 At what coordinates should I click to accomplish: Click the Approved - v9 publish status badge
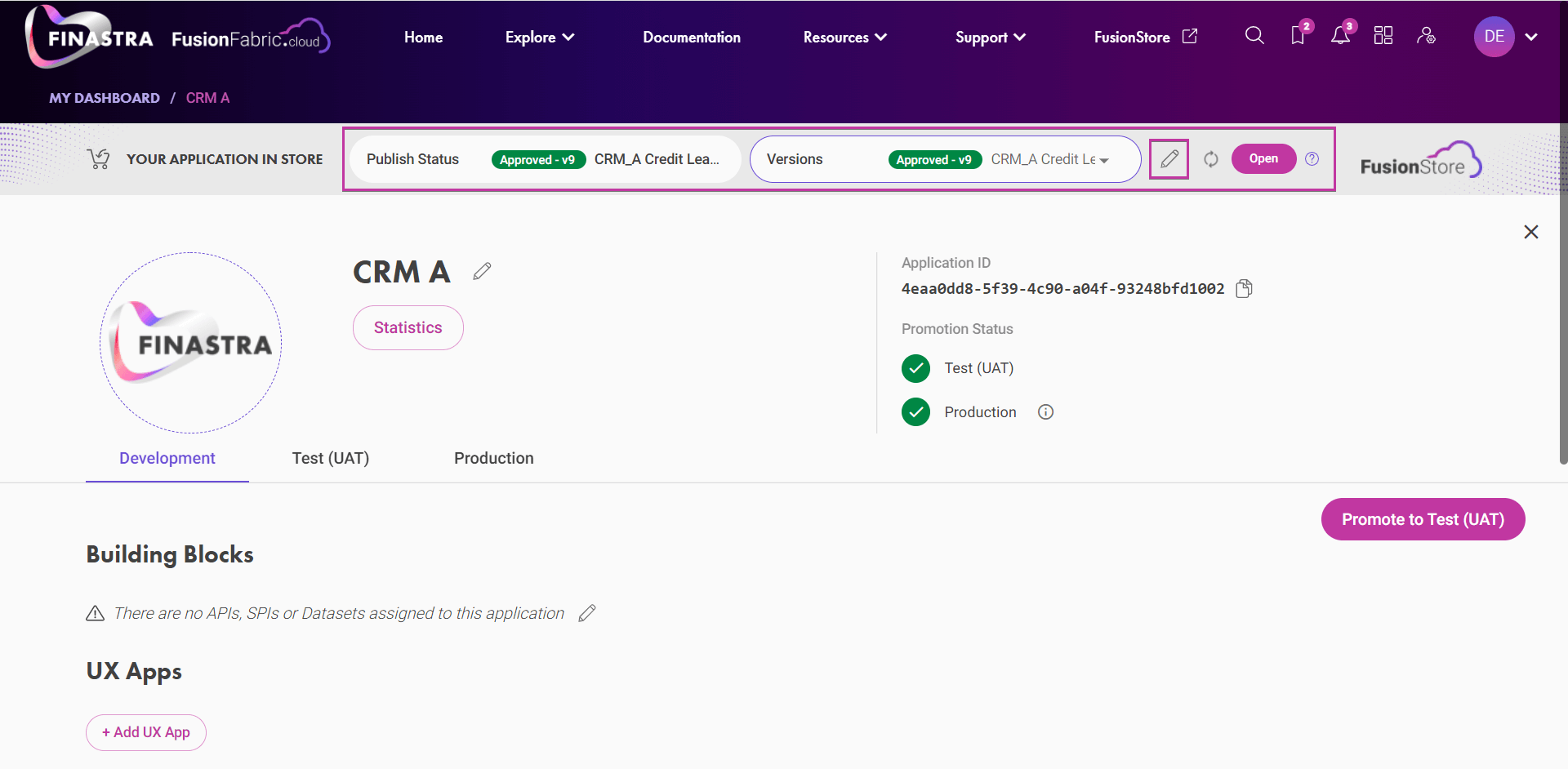(x=538, y=159)
